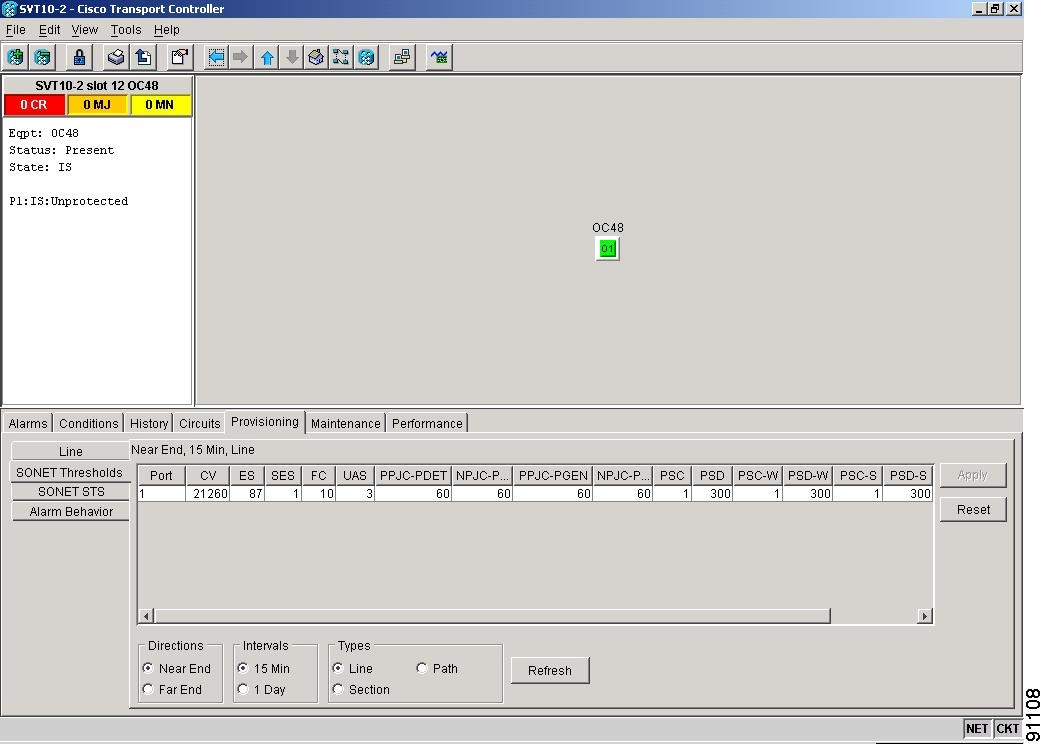The width and height of the screenshot is (1046, 744).
Task: Switch to the Performance tab
Action: tap(427, 424)
